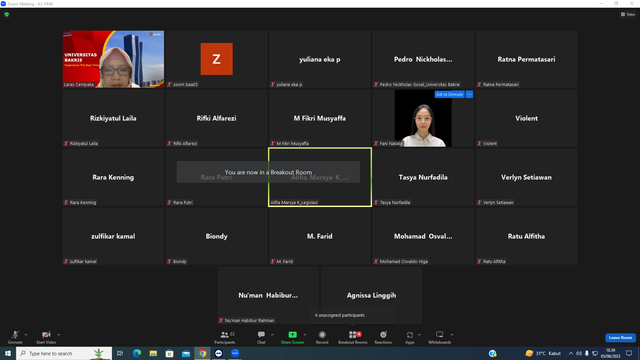Open Breakout Rooms manager
This screenshot has width=640, height=360.
pos(353,338)
